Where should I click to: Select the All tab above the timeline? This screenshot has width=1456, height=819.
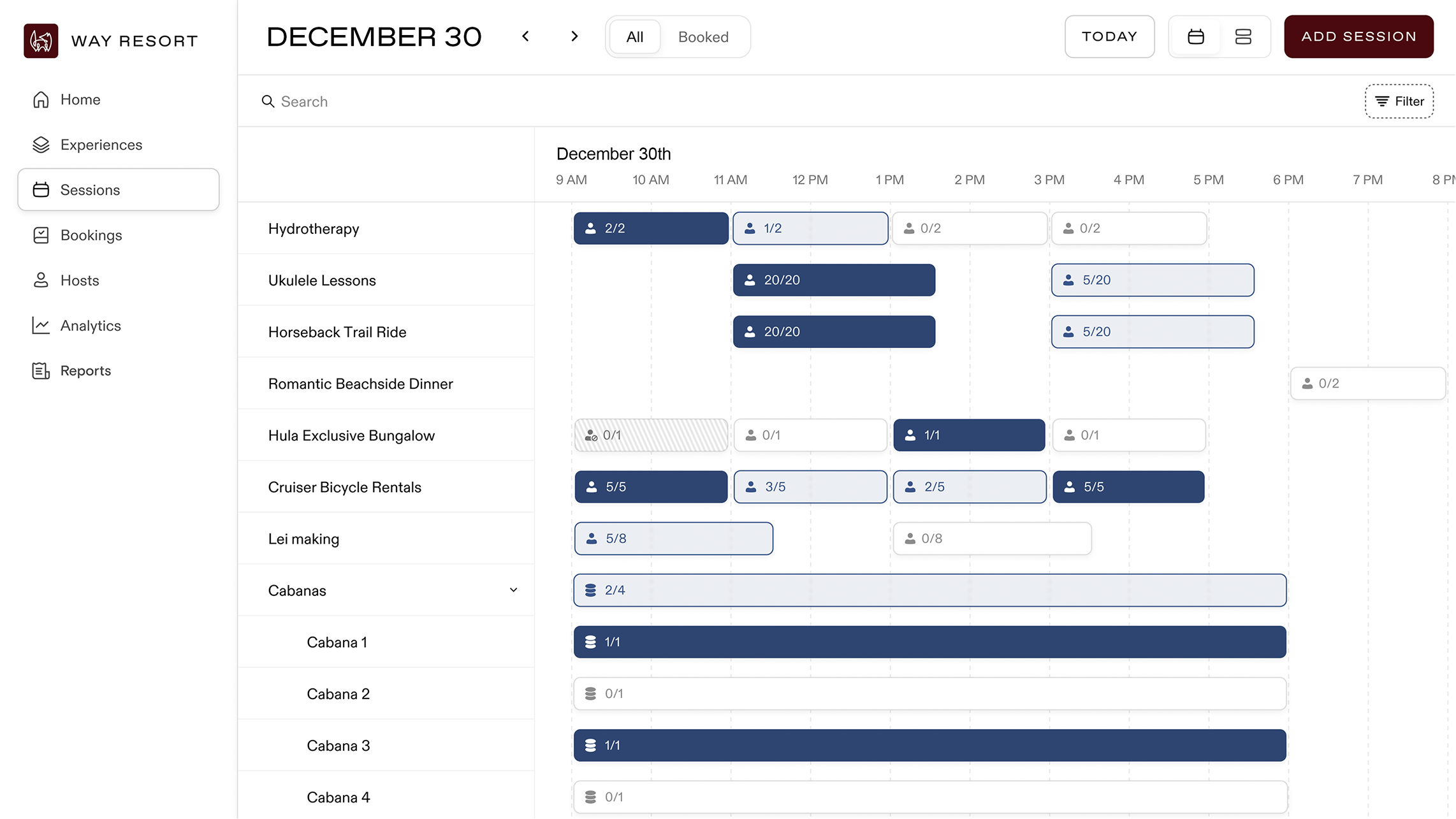click(634, 36)
